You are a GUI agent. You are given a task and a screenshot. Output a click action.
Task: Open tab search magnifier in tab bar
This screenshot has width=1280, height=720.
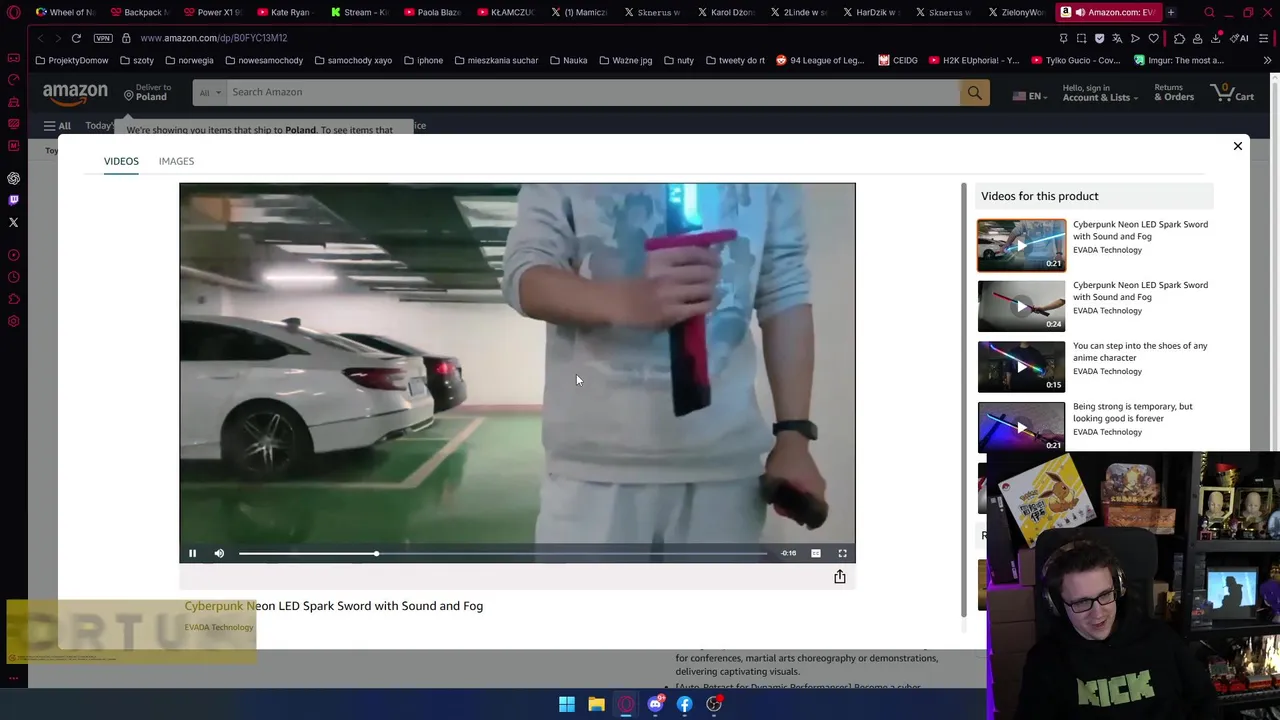pos(1209,12)
